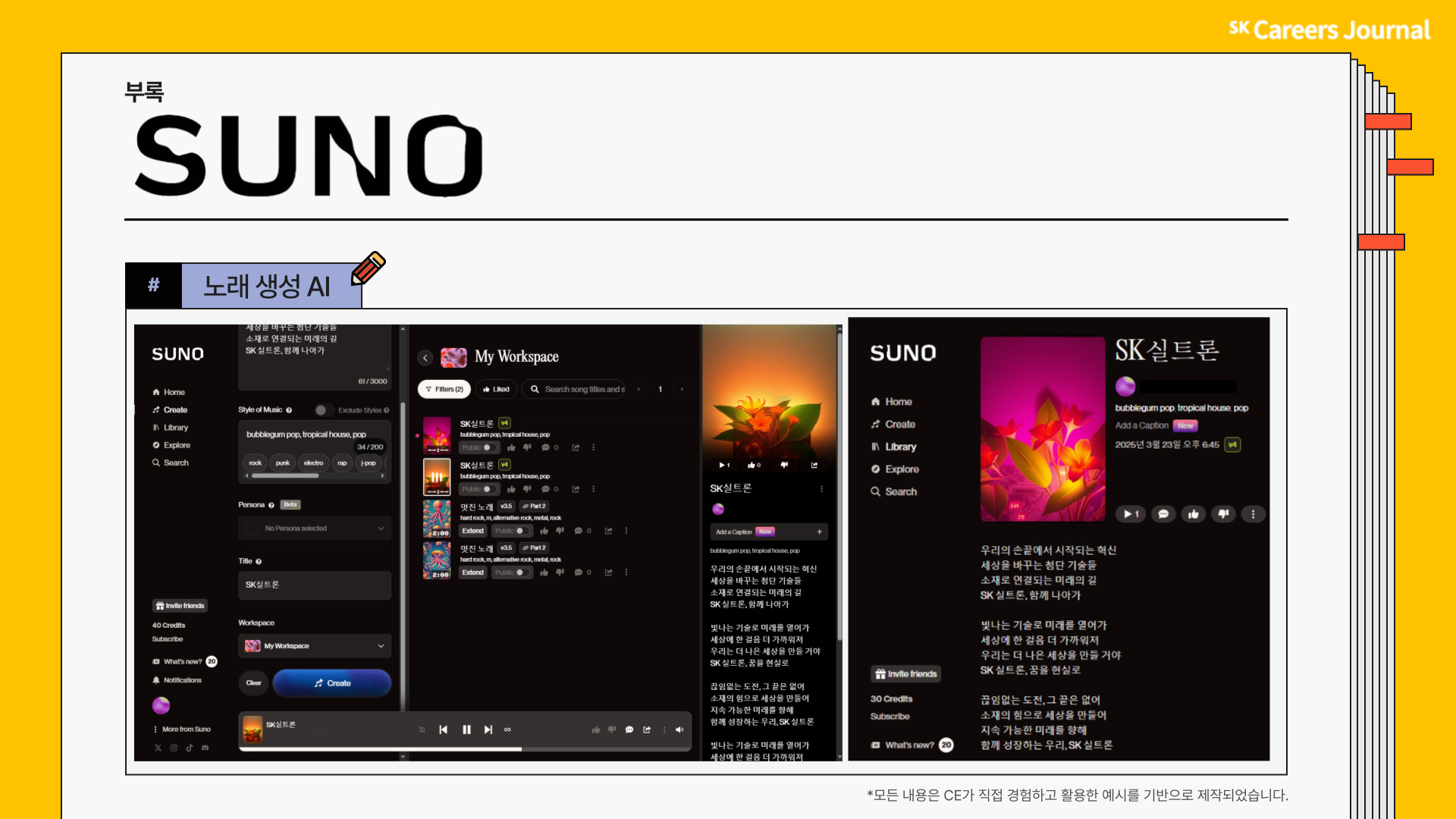The image size is (1456, 819).
Task: Open three-dot menu on right song page
Action: [1253, 514]
